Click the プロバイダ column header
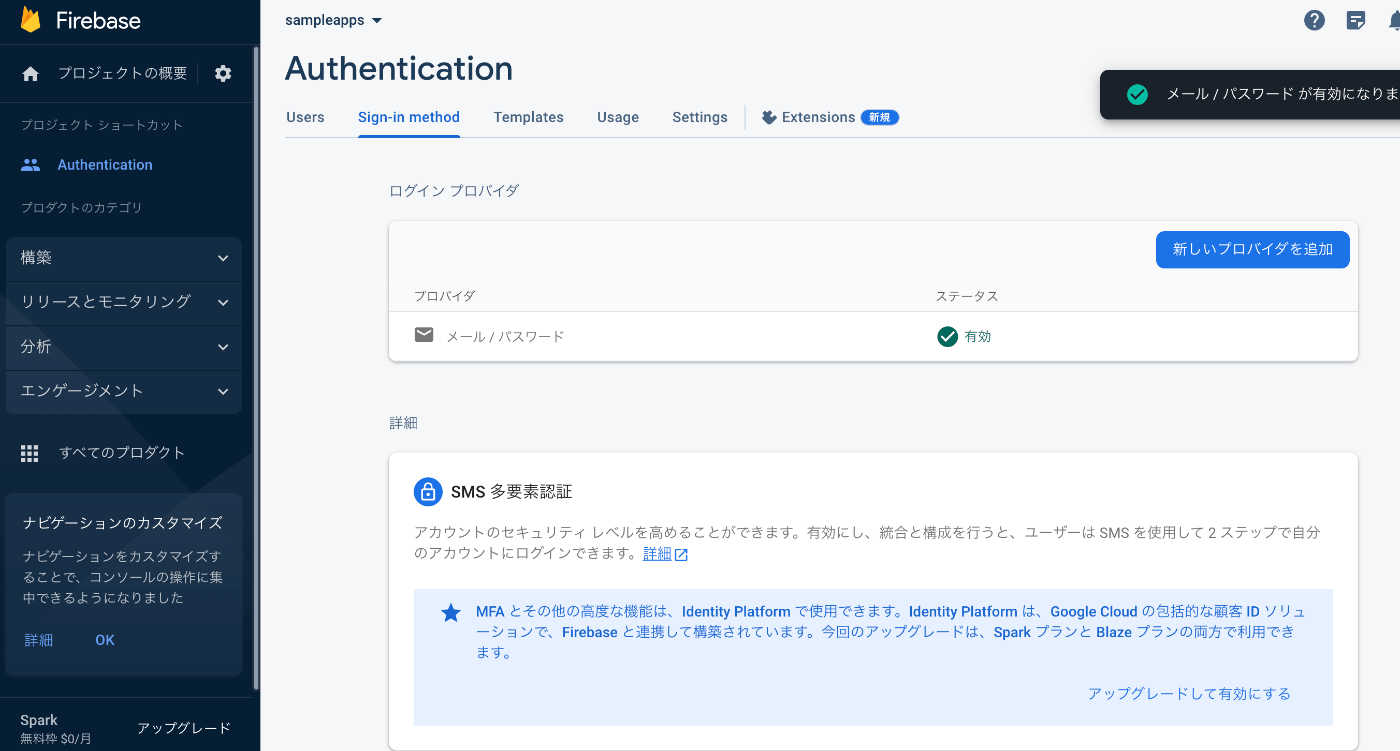Screen dimensions: 1400x751 coord(445,296)
